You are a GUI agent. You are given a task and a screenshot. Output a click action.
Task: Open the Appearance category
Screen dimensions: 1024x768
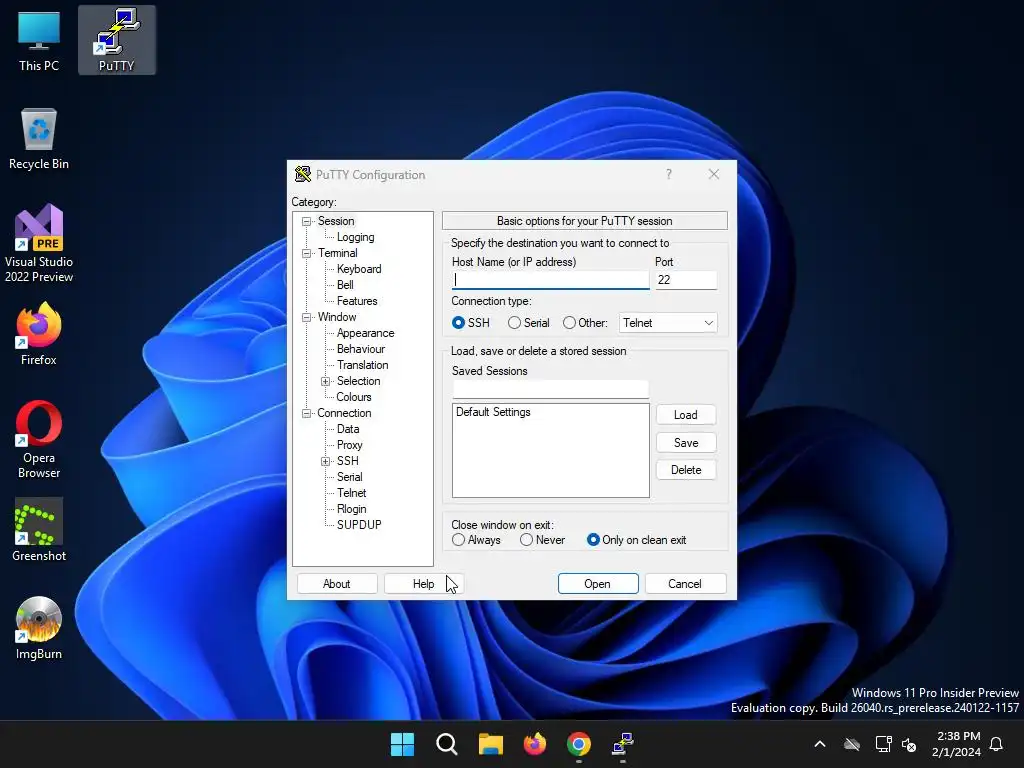pyautogui.click(x=365, y=333)
